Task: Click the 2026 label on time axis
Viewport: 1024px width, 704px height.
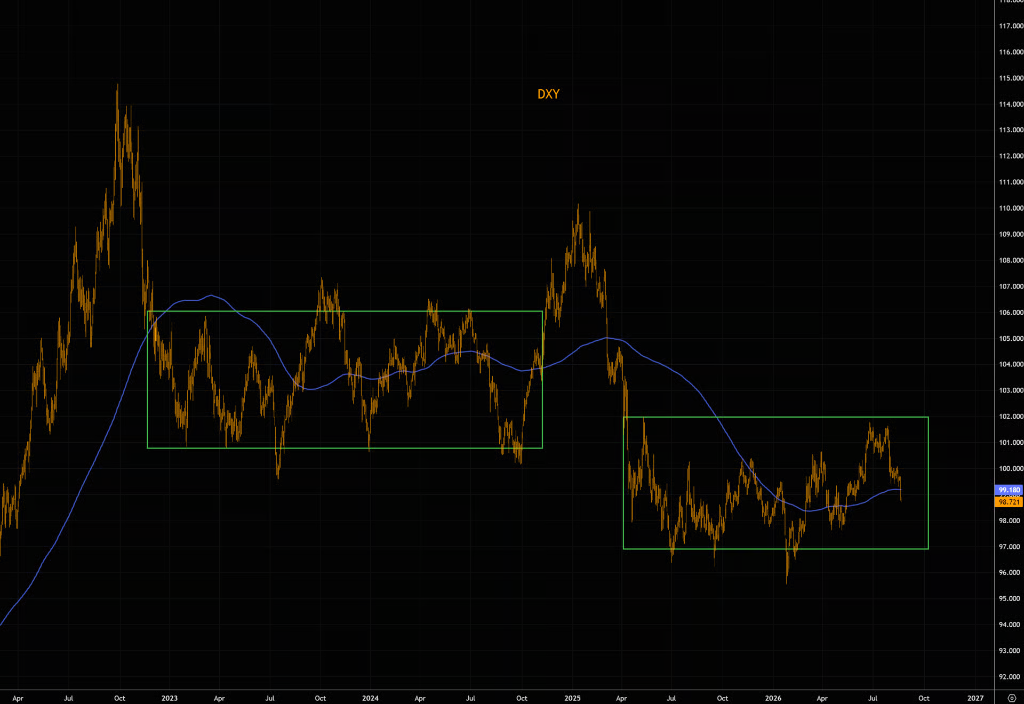Action: tap(773, 698)
